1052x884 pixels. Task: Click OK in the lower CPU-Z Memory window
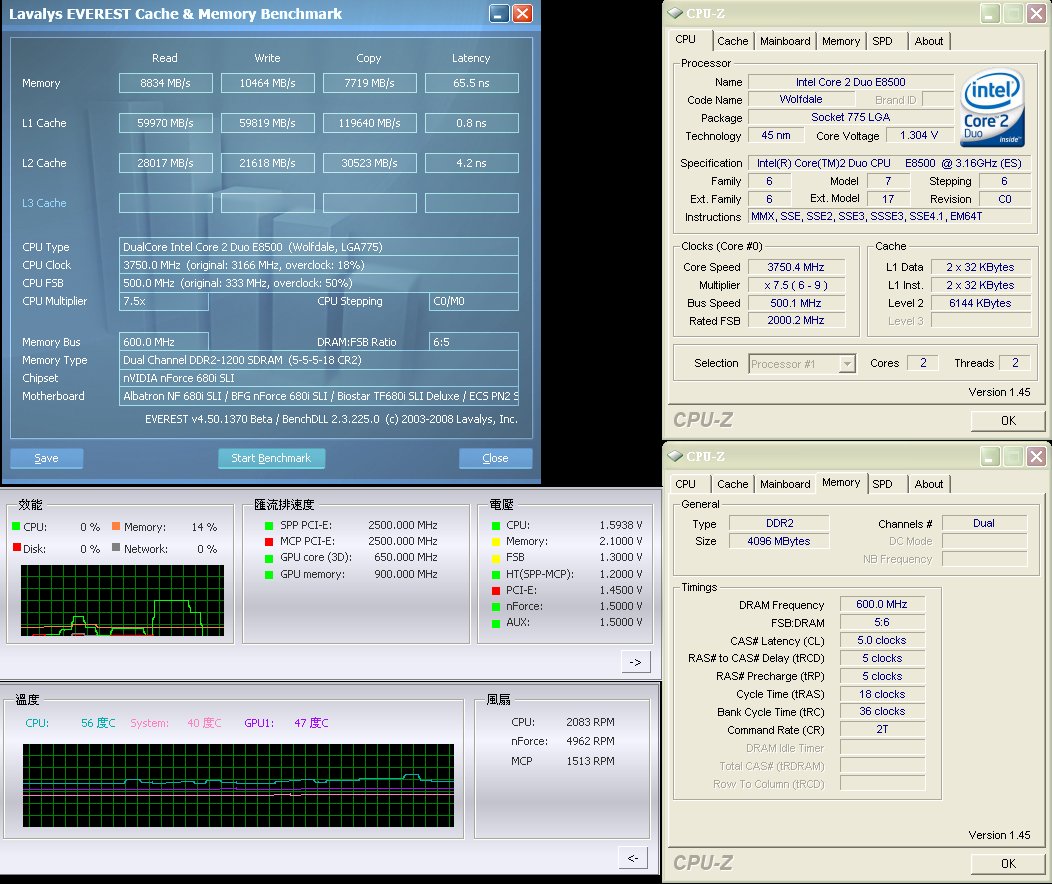pyautogui.click(x=1008, y=863)
